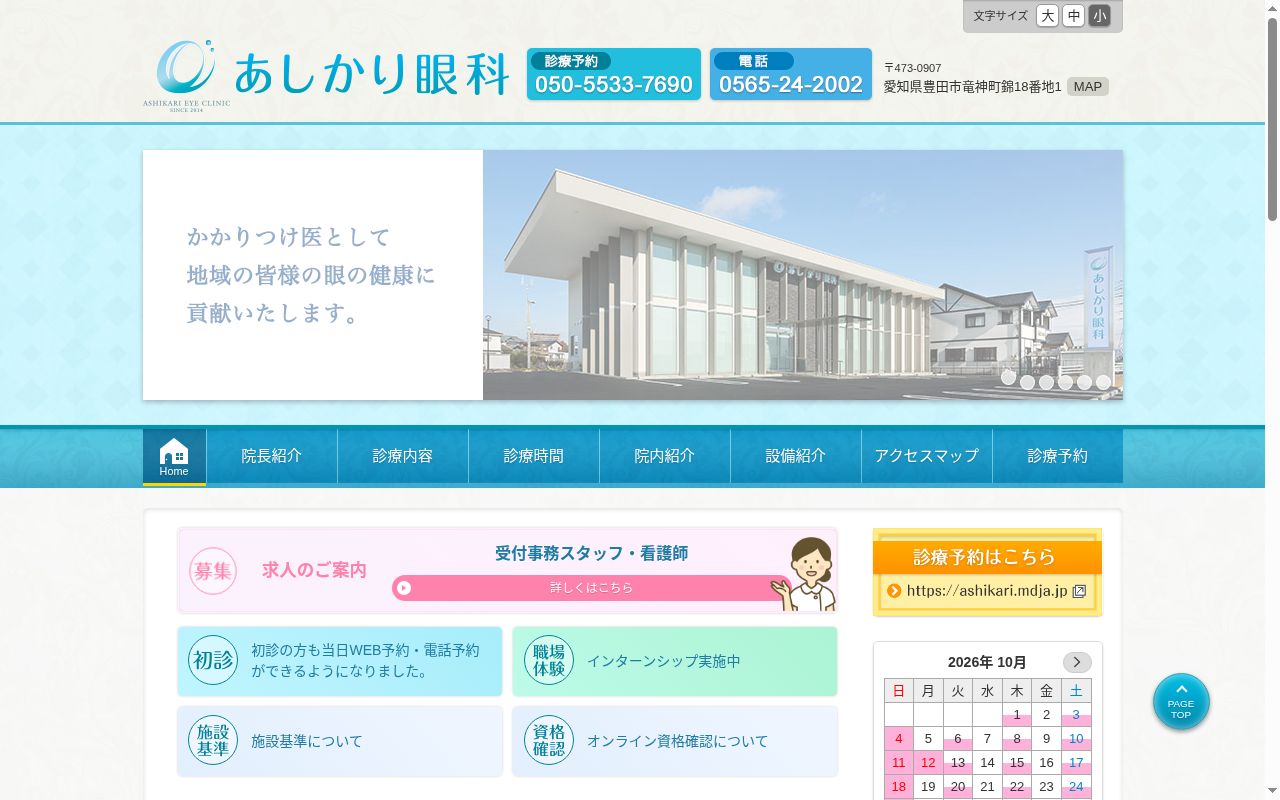Click 診療予約 050-5533-7690 button
This screenshot has width=1280, height=800.
click(614, 74)
